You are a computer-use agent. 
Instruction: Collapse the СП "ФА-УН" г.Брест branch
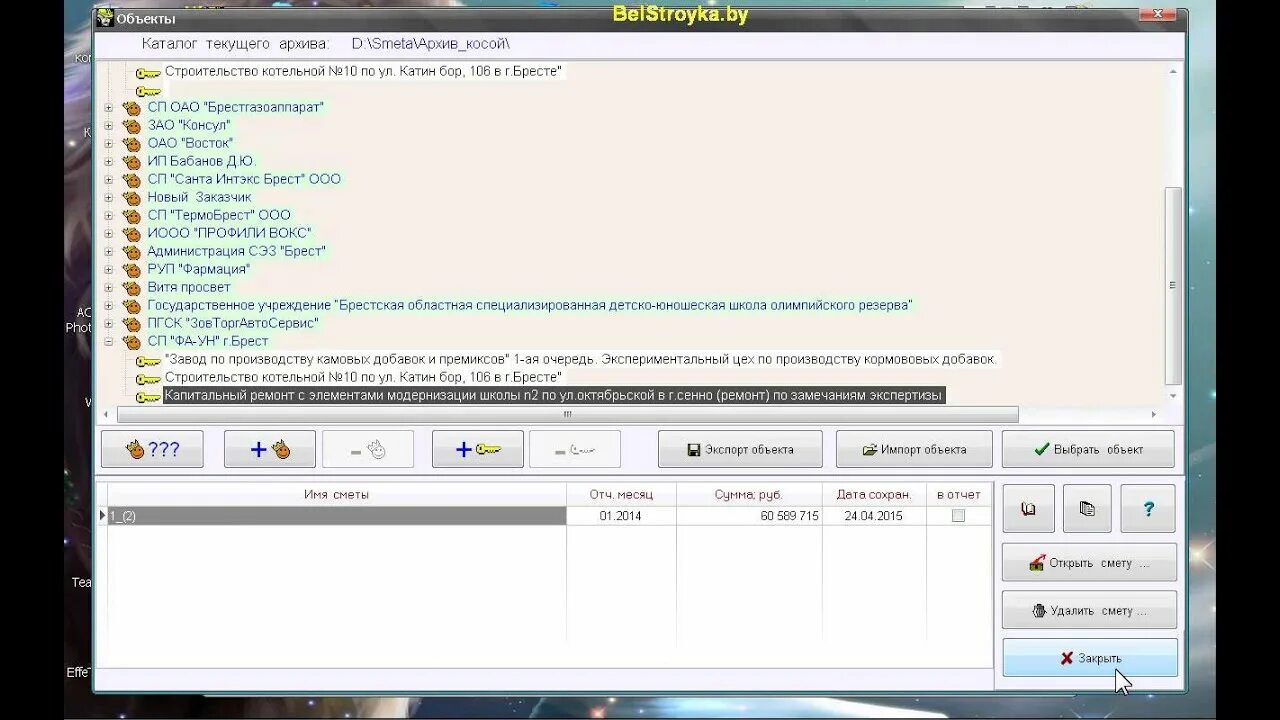tap(109, 341)
